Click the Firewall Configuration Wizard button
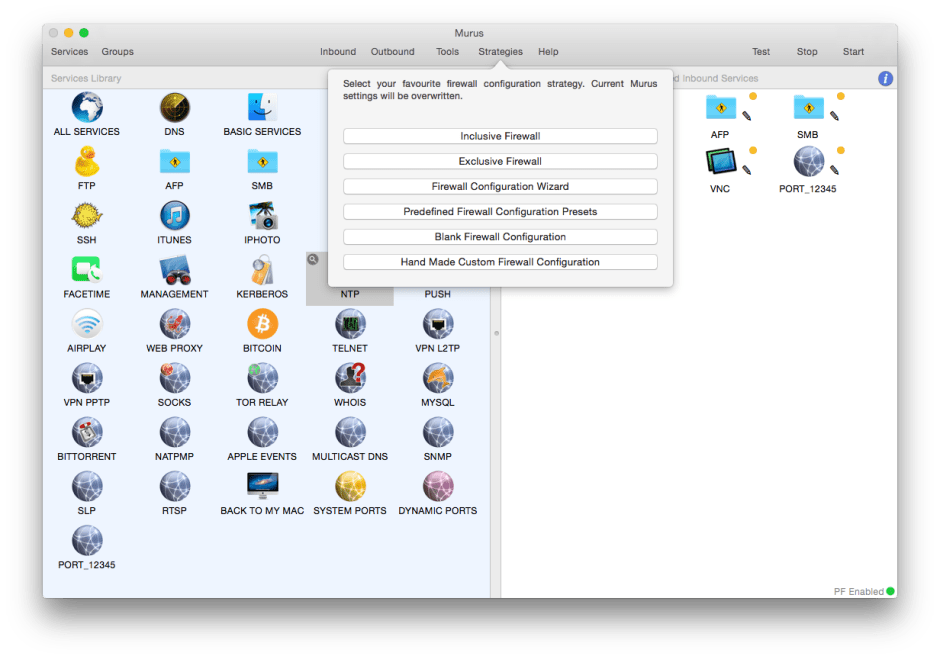 (x=499, y=186)
